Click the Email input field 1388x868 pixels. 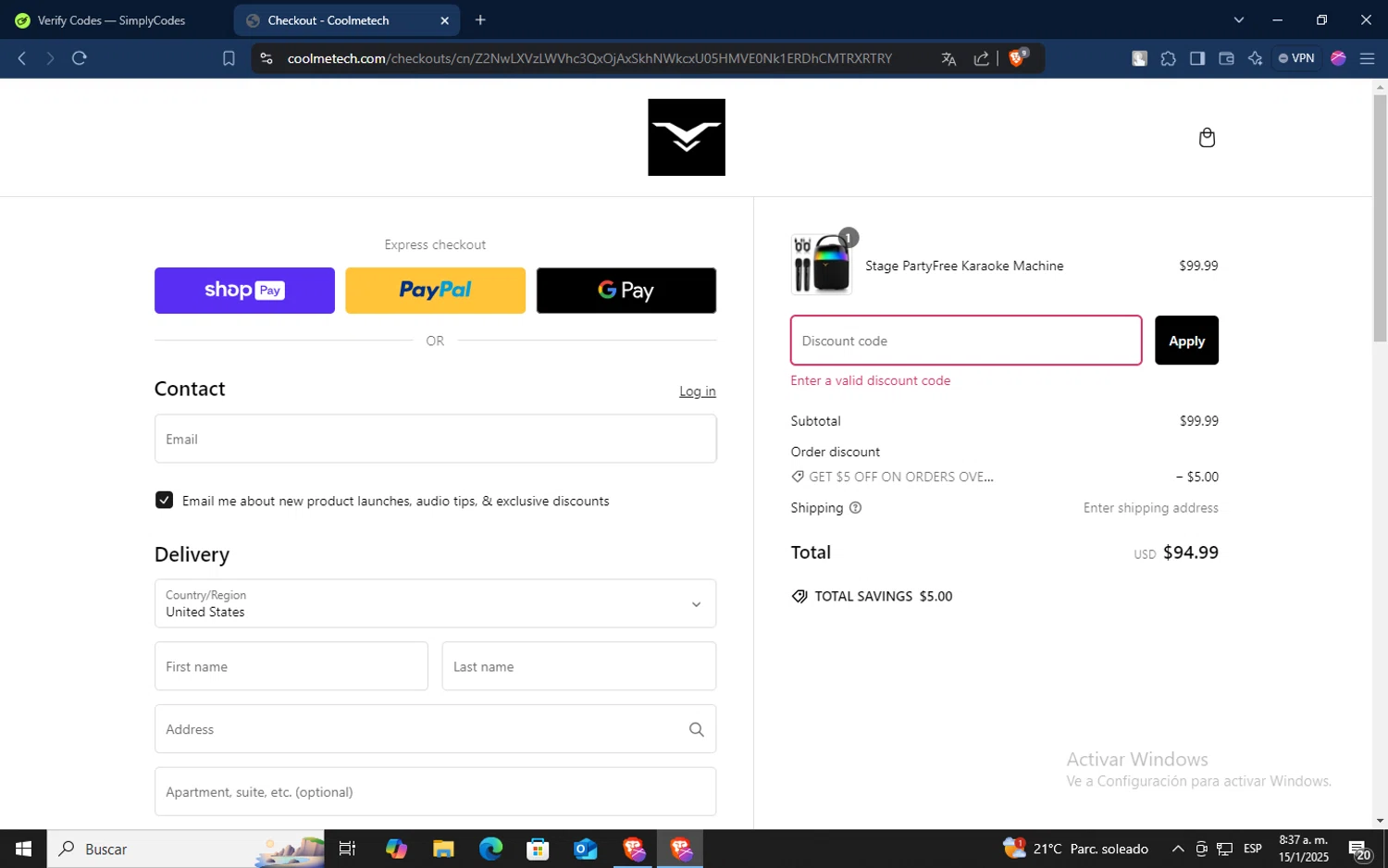tap(435, 439)
